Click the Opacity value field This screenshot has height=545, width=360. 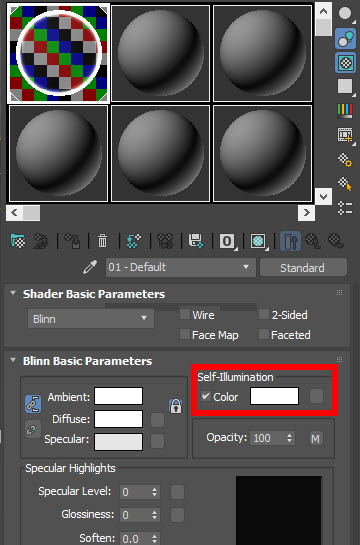(x=268, y=438)
